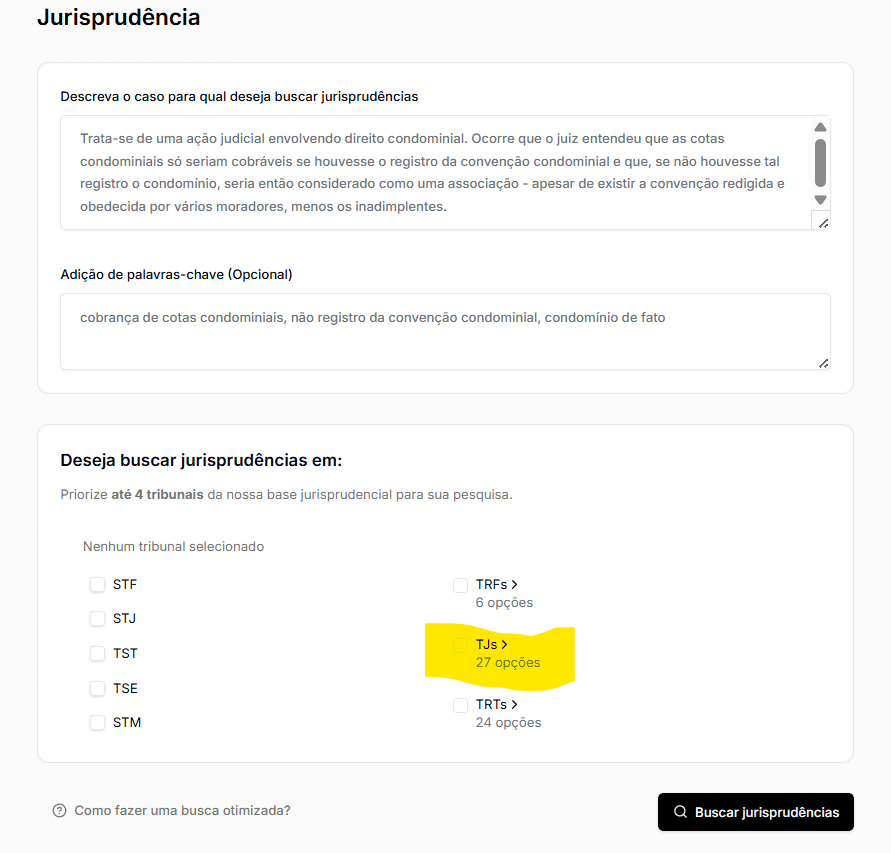Tick the TSE tribunal checkbox
Screen dimensions: 891x853
tap(97, 689)
